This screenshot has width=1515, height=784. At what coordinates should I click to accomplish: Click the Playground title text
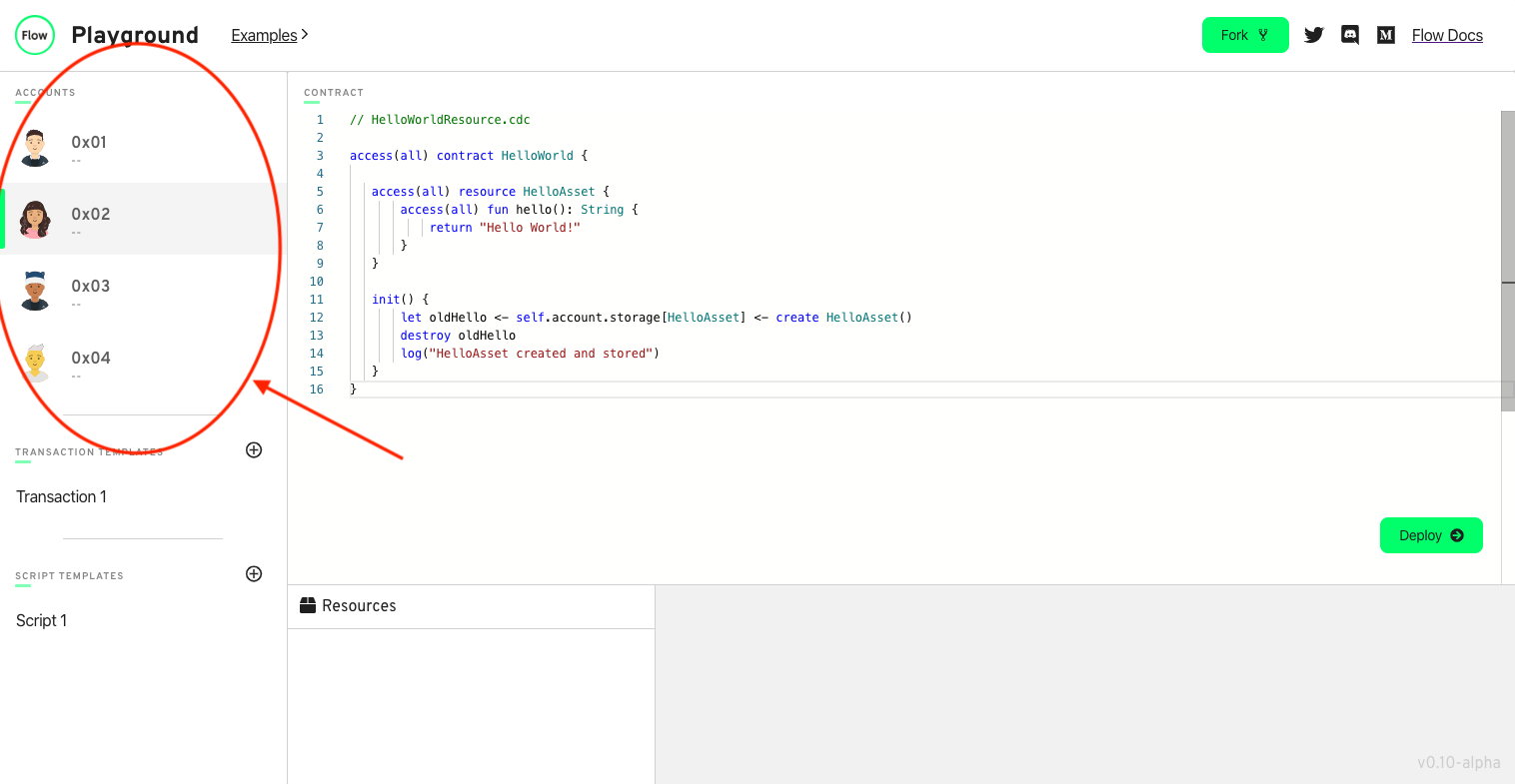coord(135,35)
